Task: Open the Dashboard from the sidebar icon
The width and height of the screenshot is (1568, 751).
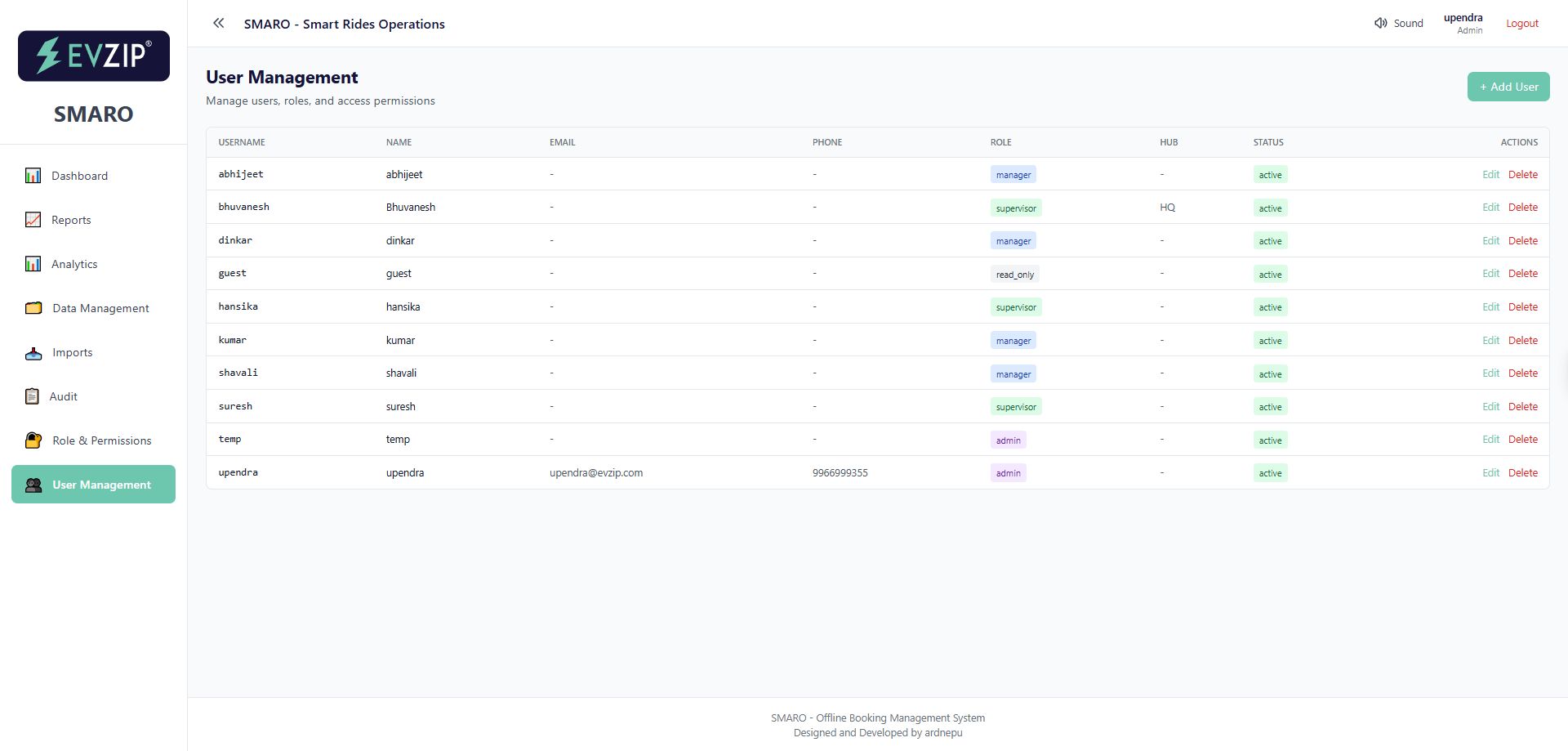Action: 33,175
